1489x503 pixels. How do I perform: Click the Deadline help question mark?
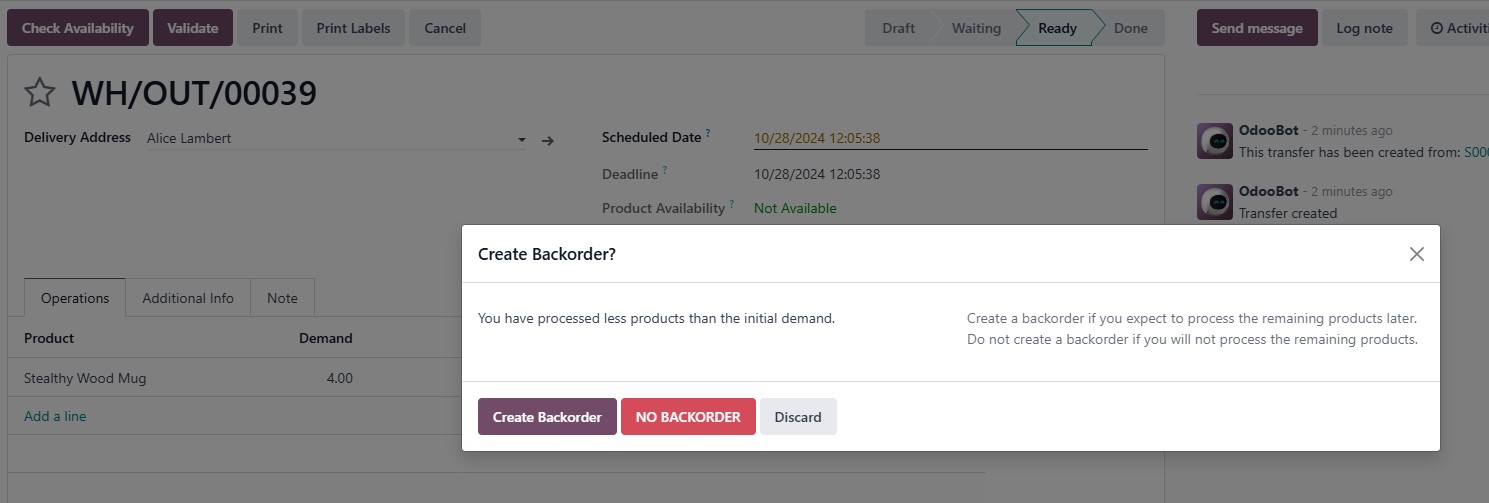pyautogui.click(x=664, y=170)
